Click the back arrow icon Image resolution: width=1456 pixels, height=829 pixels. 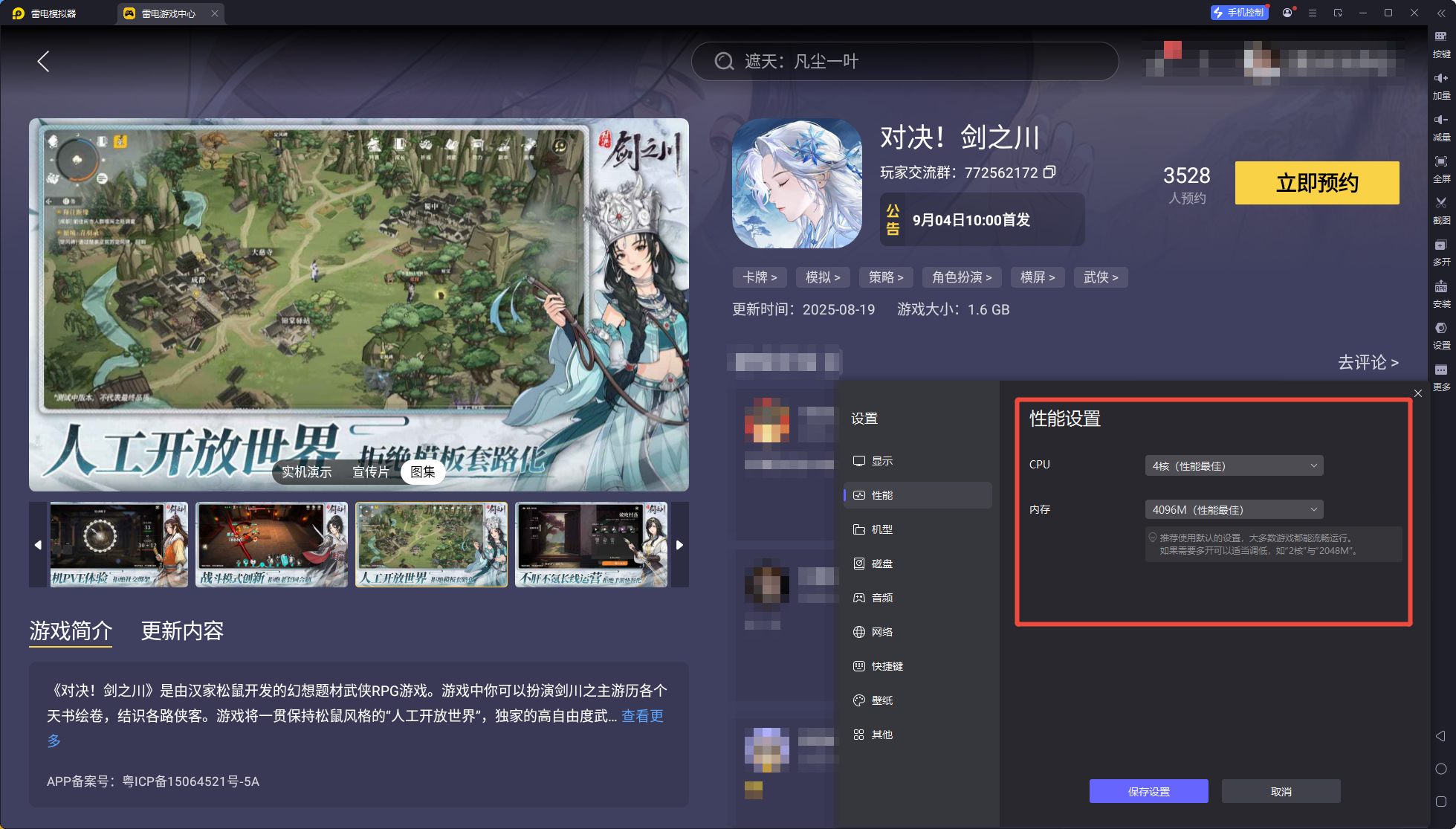pyautogui.click(x=44, y=62)
